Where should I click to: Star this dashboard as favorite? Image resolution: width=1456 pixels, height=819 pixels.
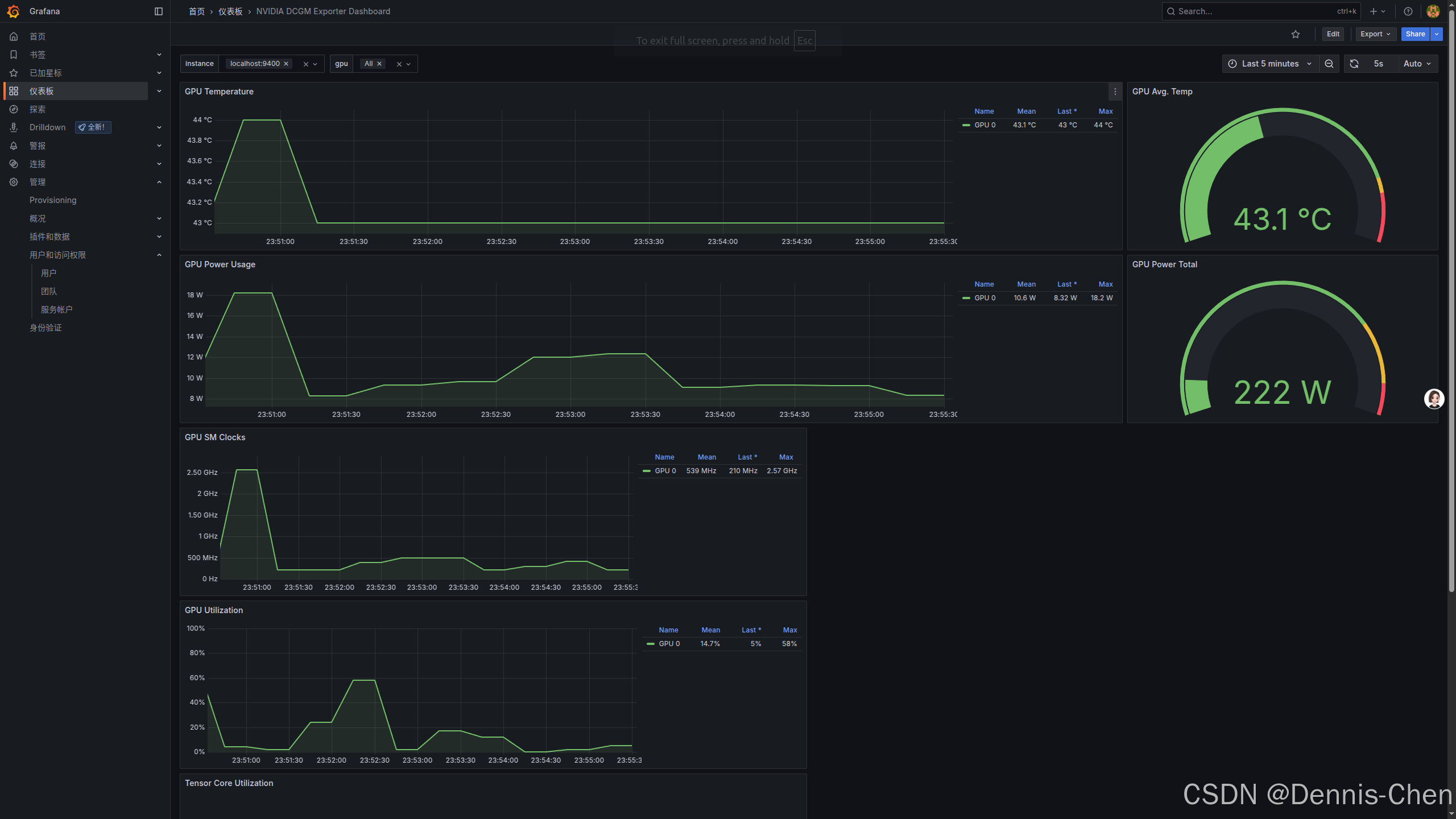point(1296,34)
